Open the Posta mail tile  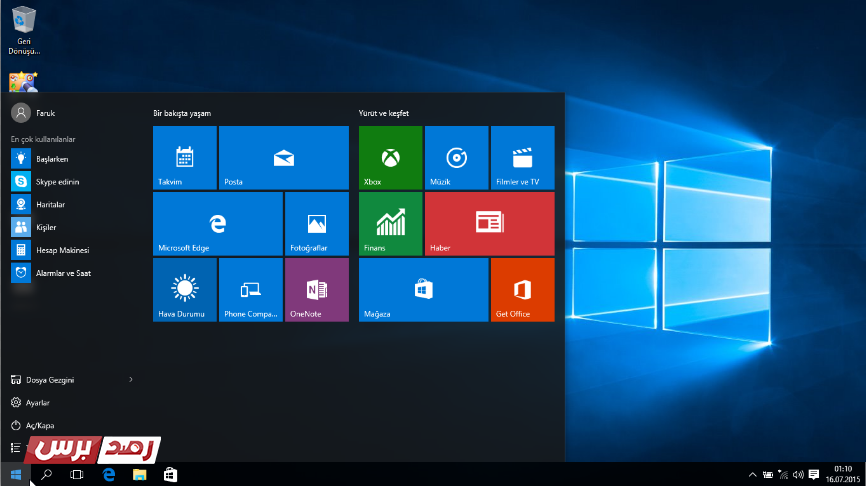(284, 158)
